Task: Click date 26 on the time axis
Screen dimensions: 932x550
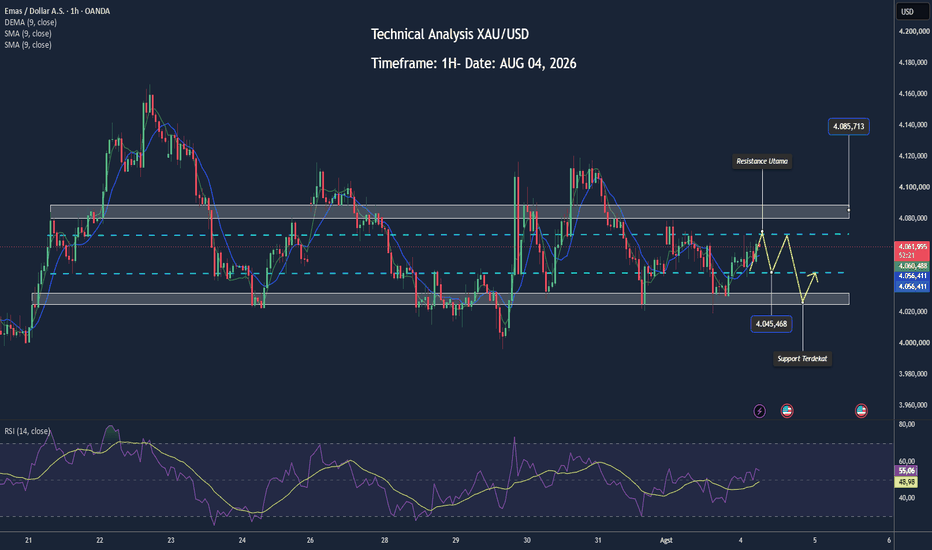Action: click(310, 540)
